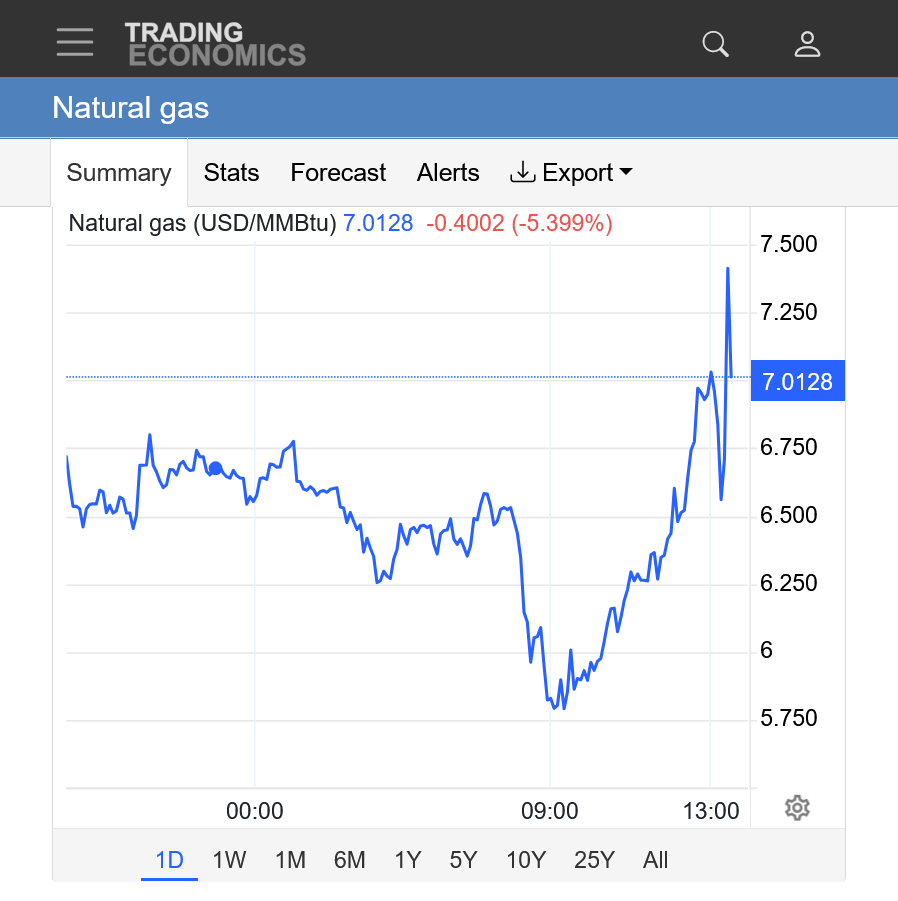Switch to the Summary tab

pyautogui.click(x=119, y=173)
